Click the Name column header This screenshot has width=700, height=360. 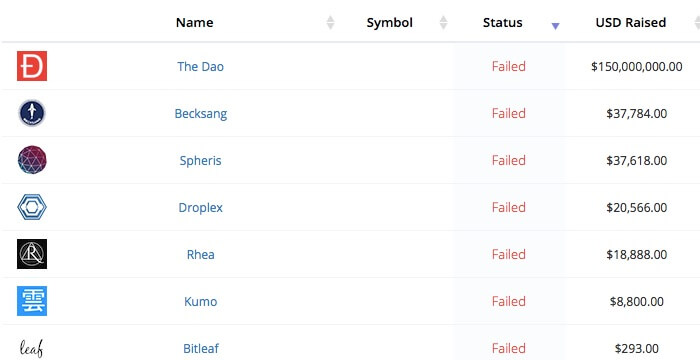(195, 22)
